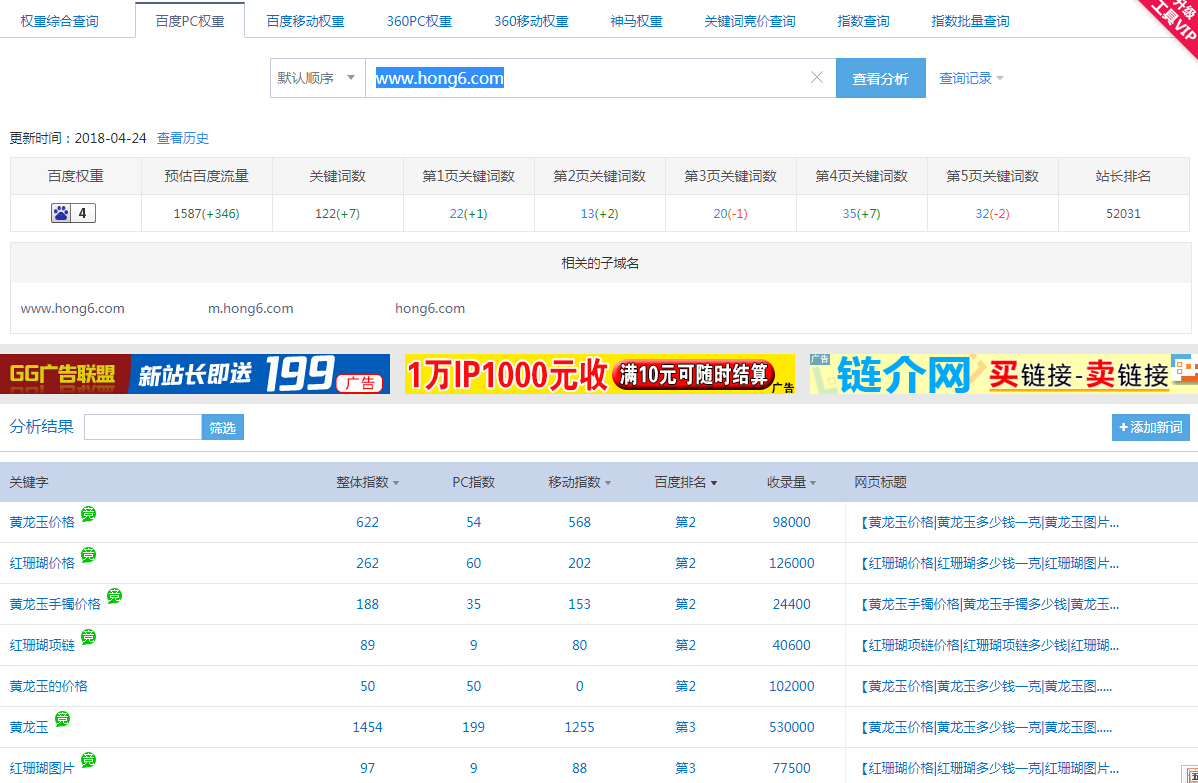Open the 查看历史 link
Screen dimensions: 1198x783
click(183, 138)
